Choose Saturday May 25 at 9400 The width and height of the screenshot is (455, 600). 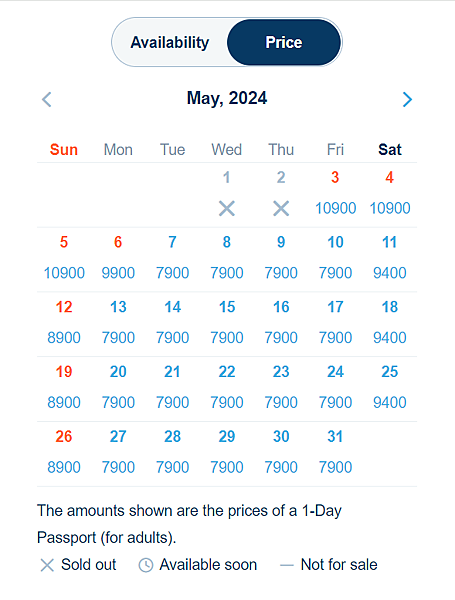tap(390, 389)
